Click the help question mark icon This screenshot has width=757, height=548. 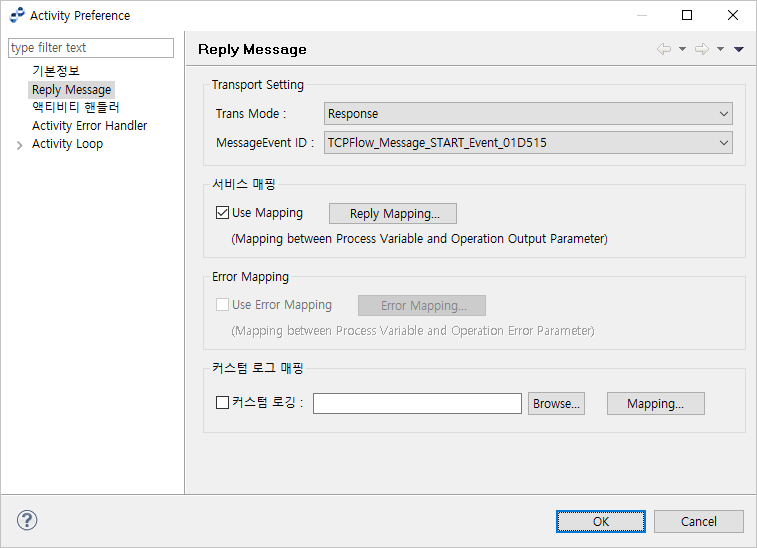coord(27,520)
